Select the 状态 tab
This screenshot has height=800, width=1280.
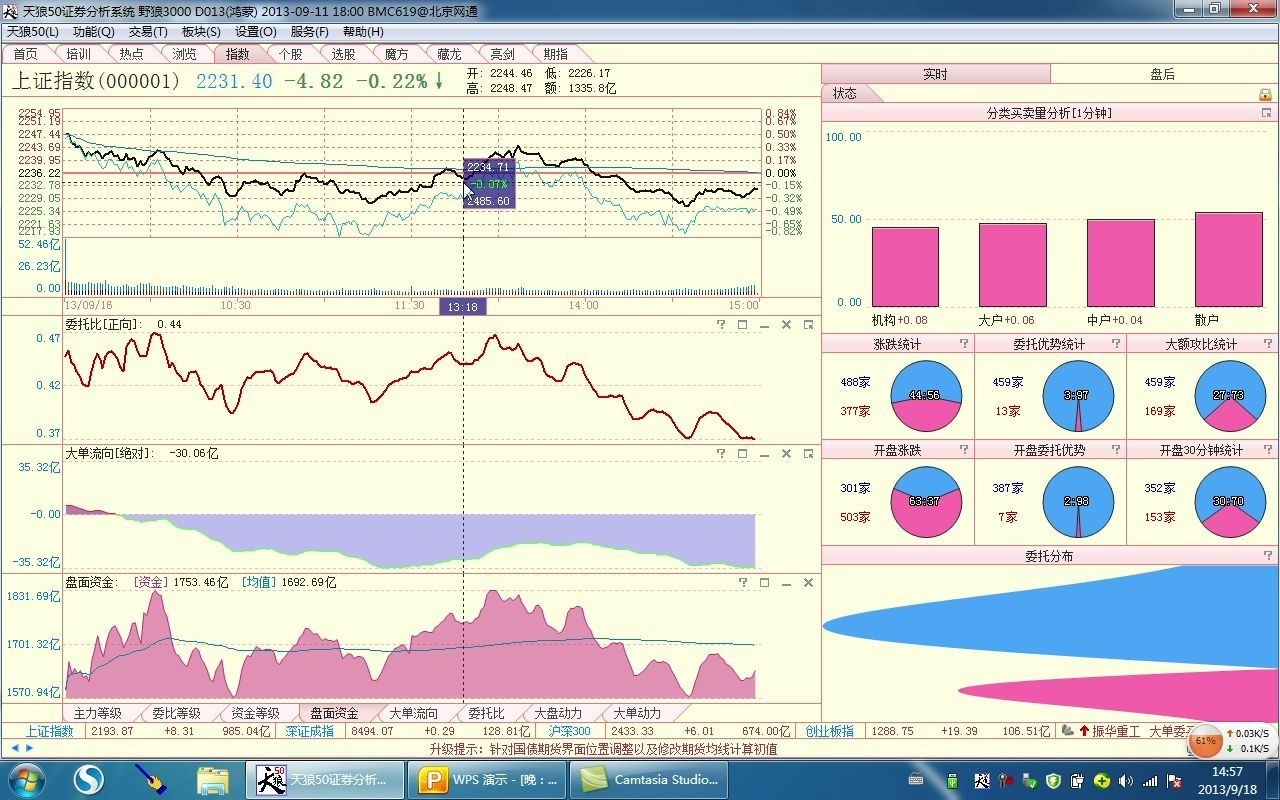tap(845, 93)
